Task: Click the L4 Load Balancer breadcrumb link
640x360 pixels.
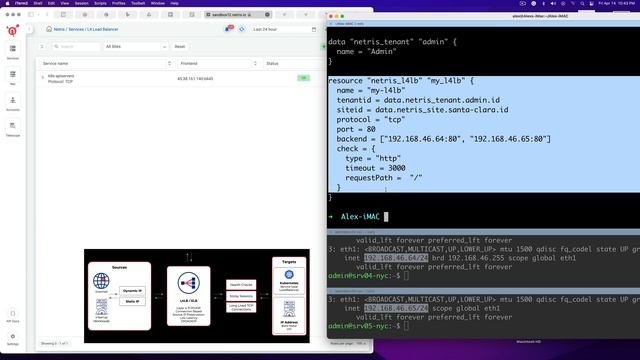Action: tap(102, 29)
